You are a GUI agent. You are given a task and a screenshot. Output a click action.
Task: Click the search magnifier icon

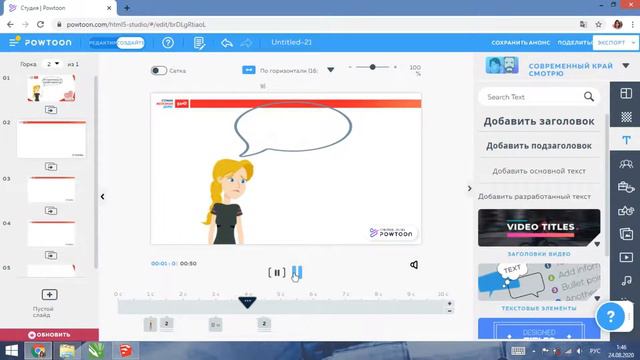tap(589, 97)
